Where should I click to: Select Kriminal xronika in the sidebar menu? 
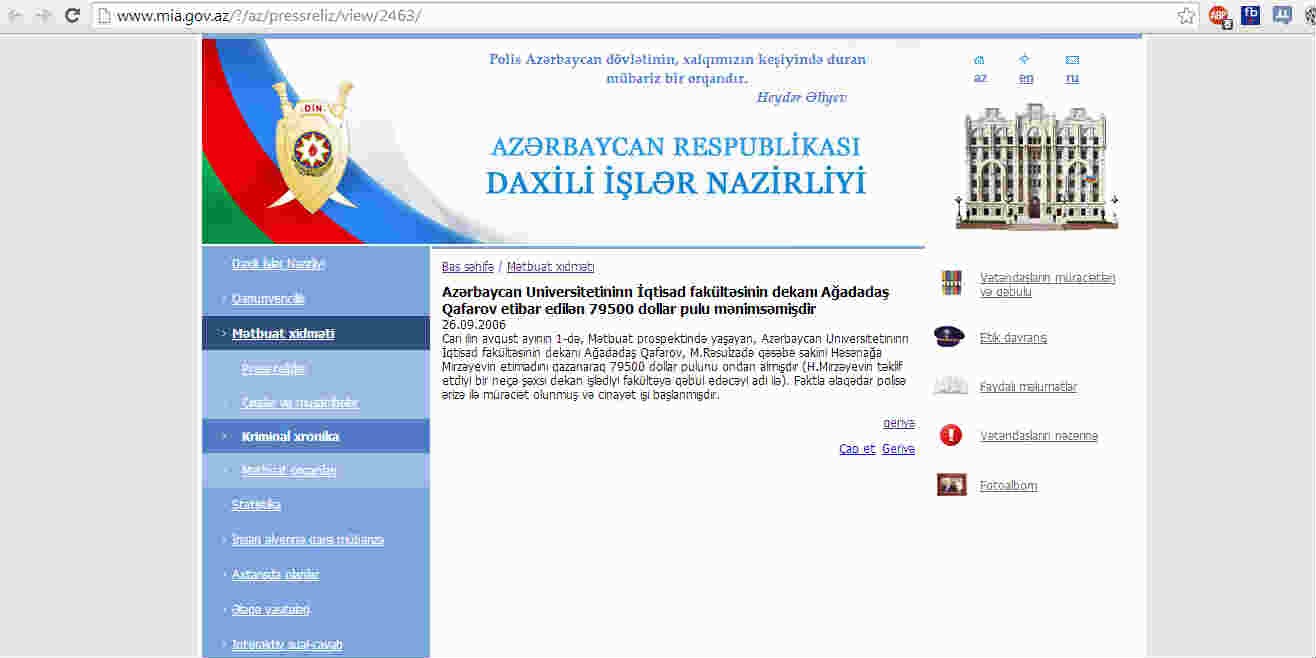[x=290, y=437]
